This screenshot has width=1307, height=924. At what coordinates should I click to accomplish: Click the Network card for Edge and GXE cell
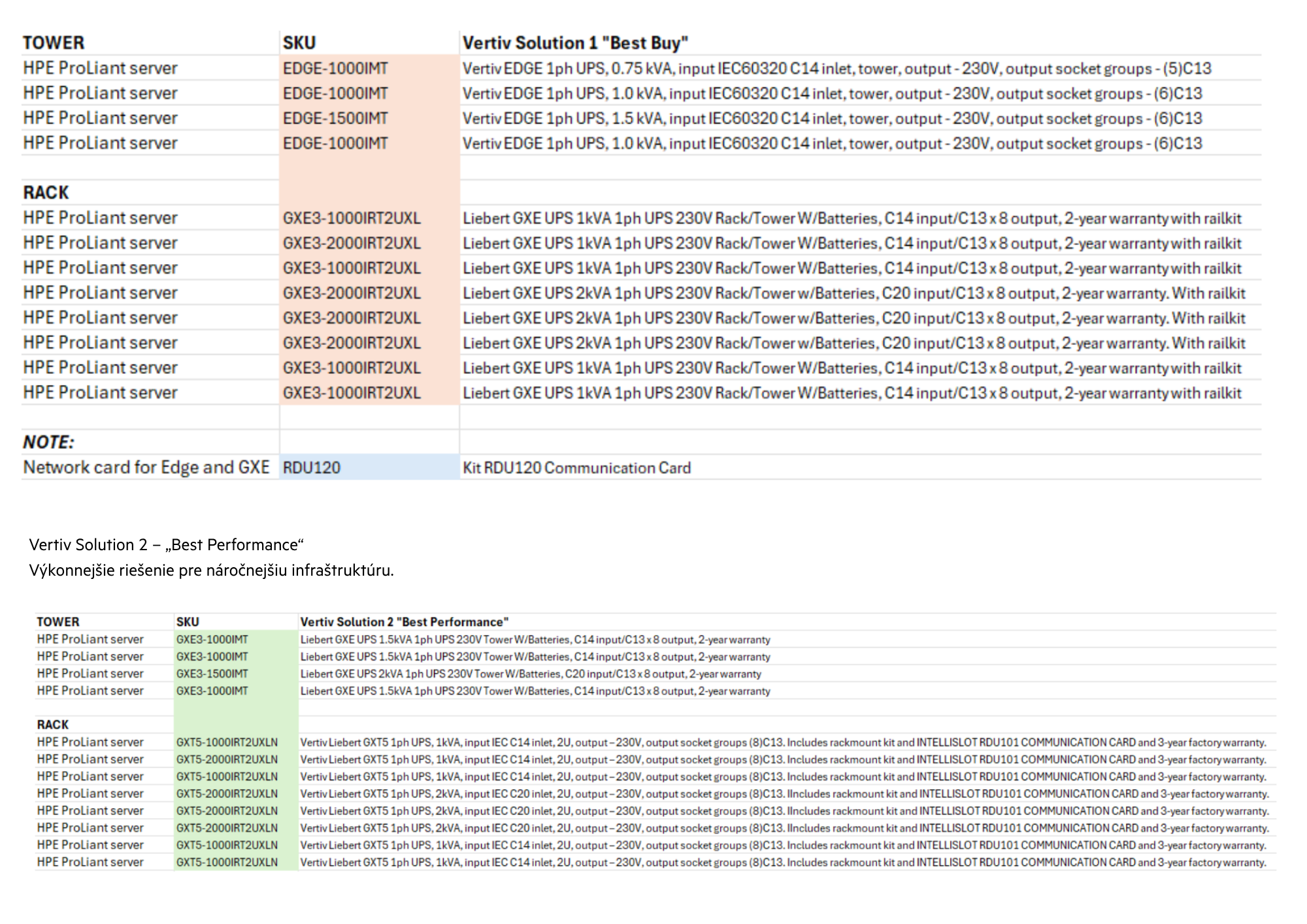click(x=146, y=467)
